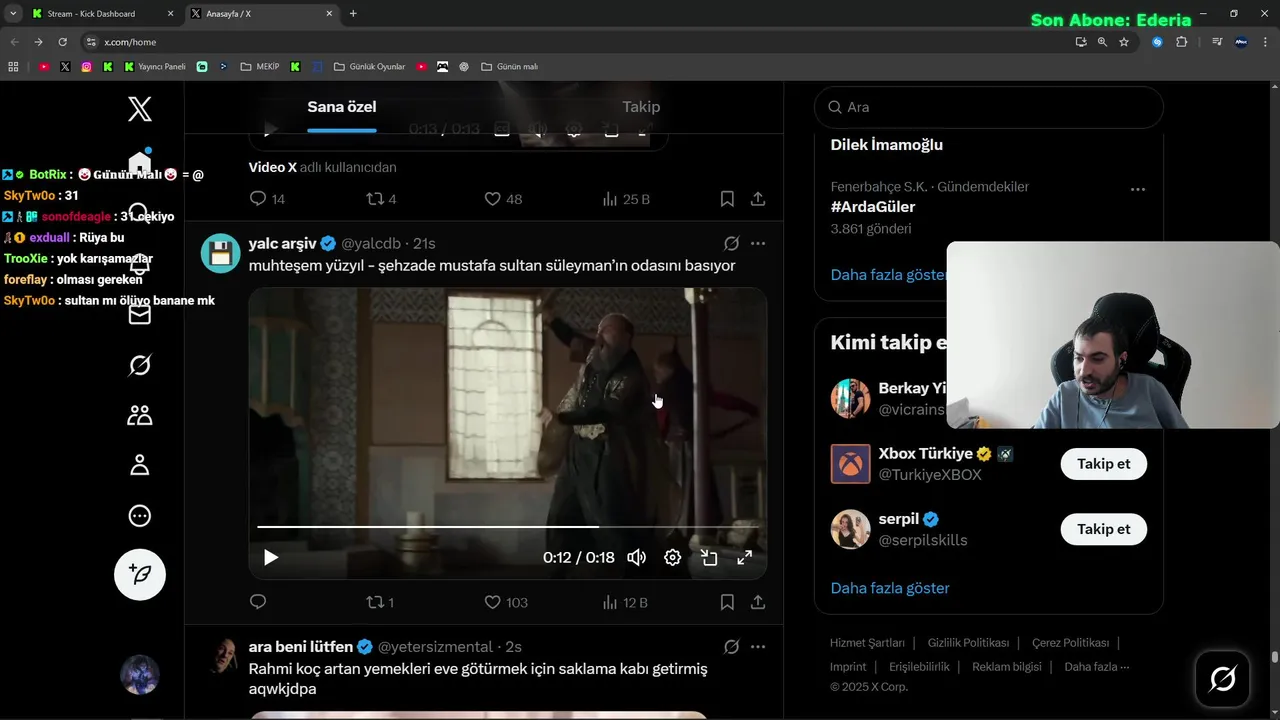Image resolution: width=1280 pixels, height=720 pixels.
Task: Open Grok from the left sidebar
Action: click(140, 365)
